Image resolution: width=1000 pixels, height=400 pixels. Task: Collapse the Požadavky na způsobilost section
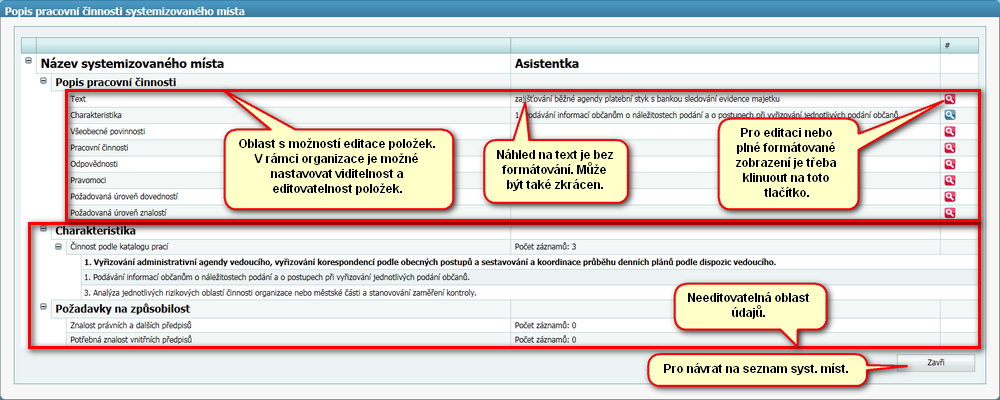point(43,309)
